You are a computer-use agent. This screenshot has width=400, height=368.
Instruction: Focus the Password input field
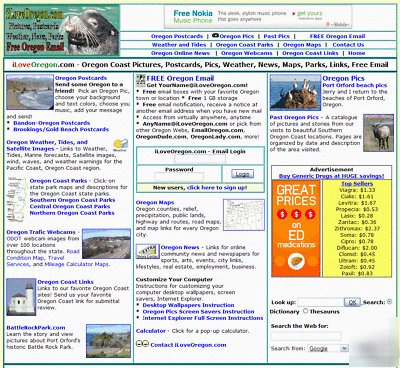point(179,177)
